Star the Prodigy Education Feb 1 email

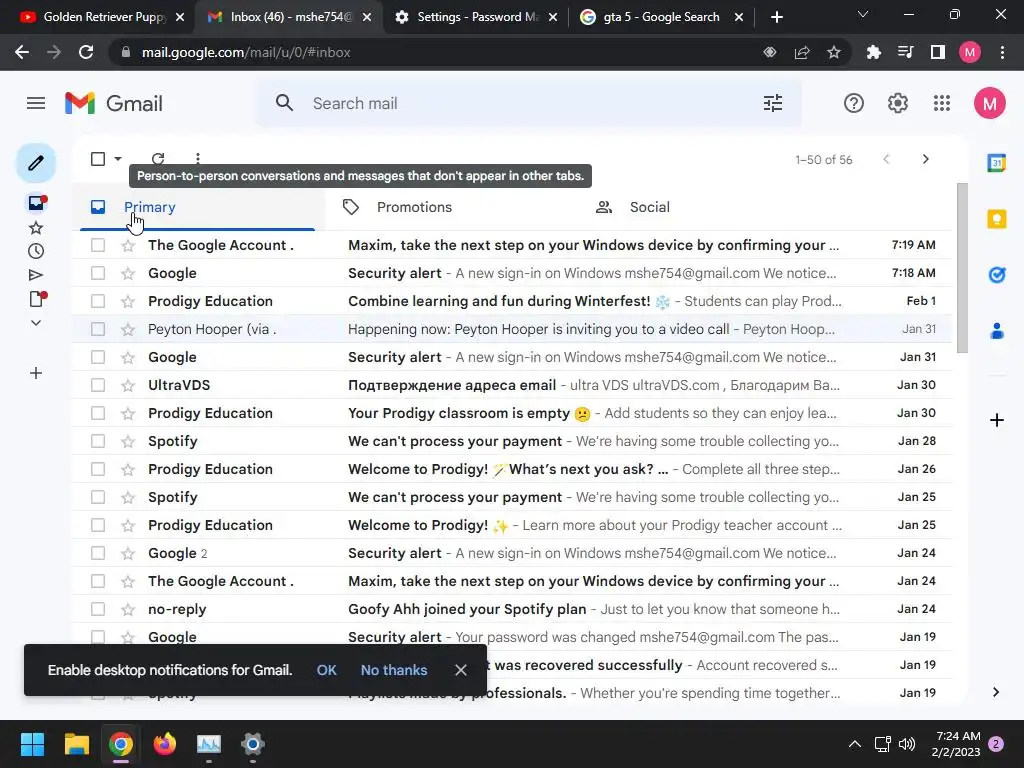[128, 302]
